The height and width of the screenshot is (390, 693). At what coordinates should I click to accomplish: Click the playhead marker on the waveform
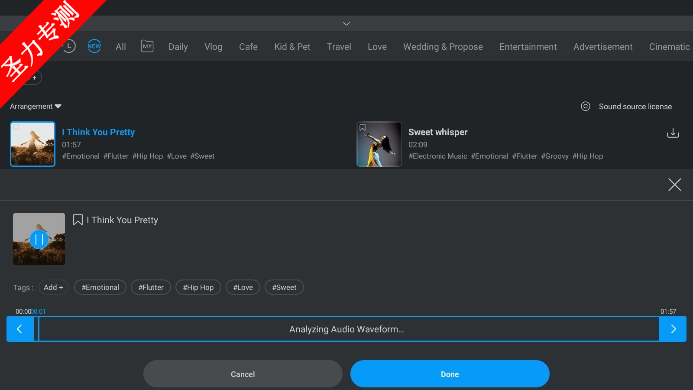pyautogui.click(x=37, y=329)
